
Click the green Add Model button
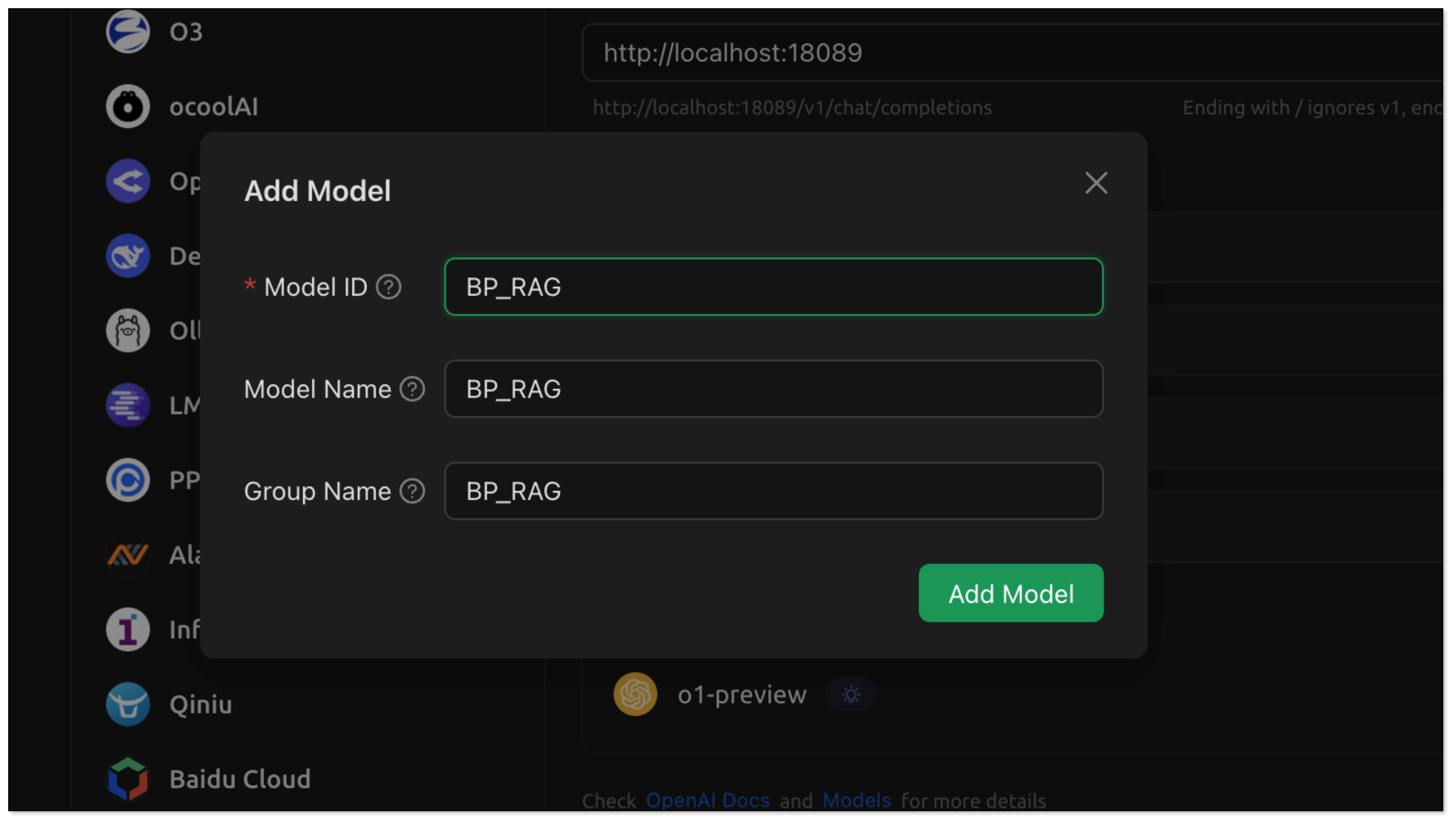point(1011,594)
